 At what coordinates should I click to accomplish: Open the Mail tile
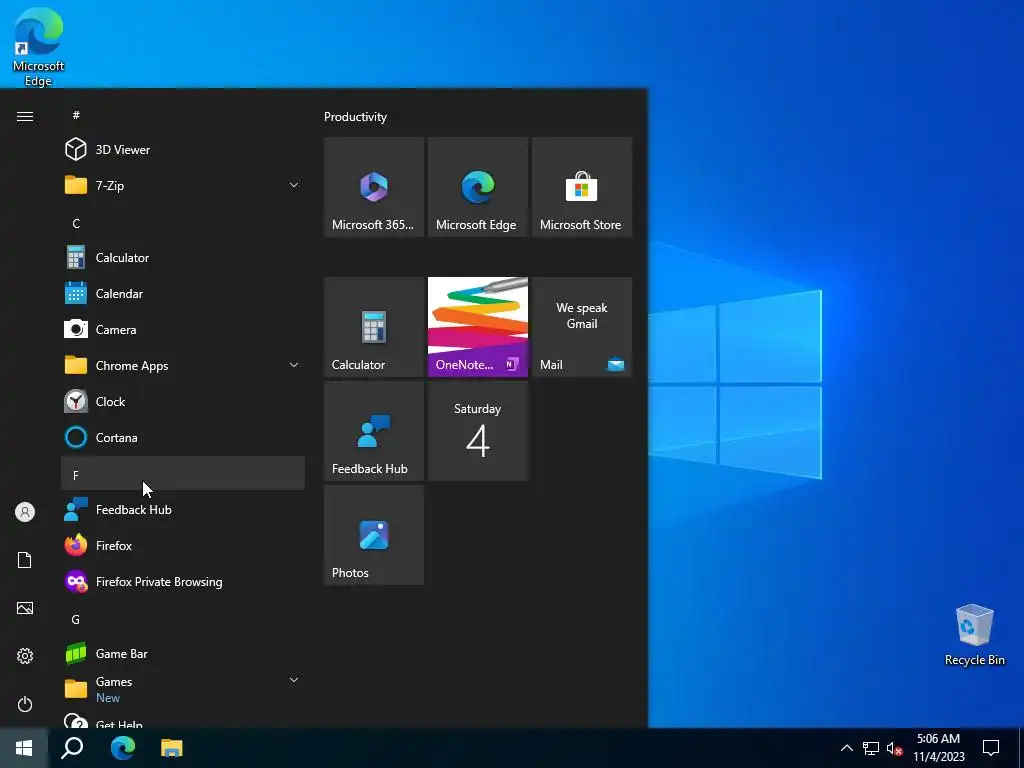(582, 327)
